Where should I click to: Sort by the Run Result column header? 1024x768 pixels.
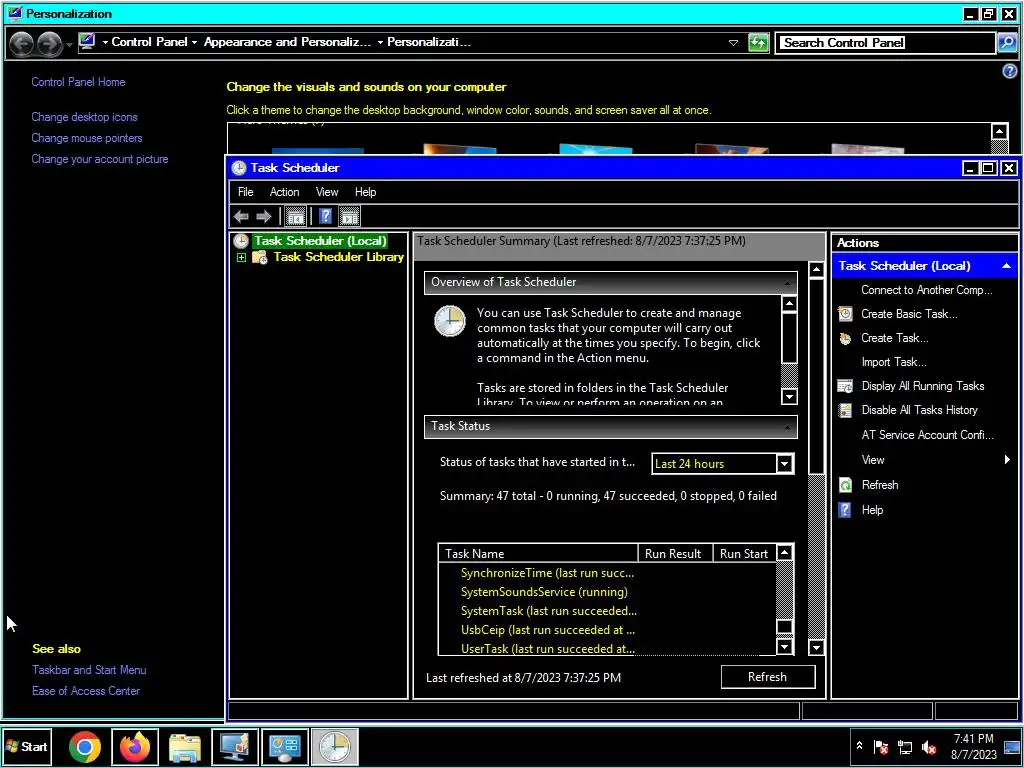tap(675, 554)
